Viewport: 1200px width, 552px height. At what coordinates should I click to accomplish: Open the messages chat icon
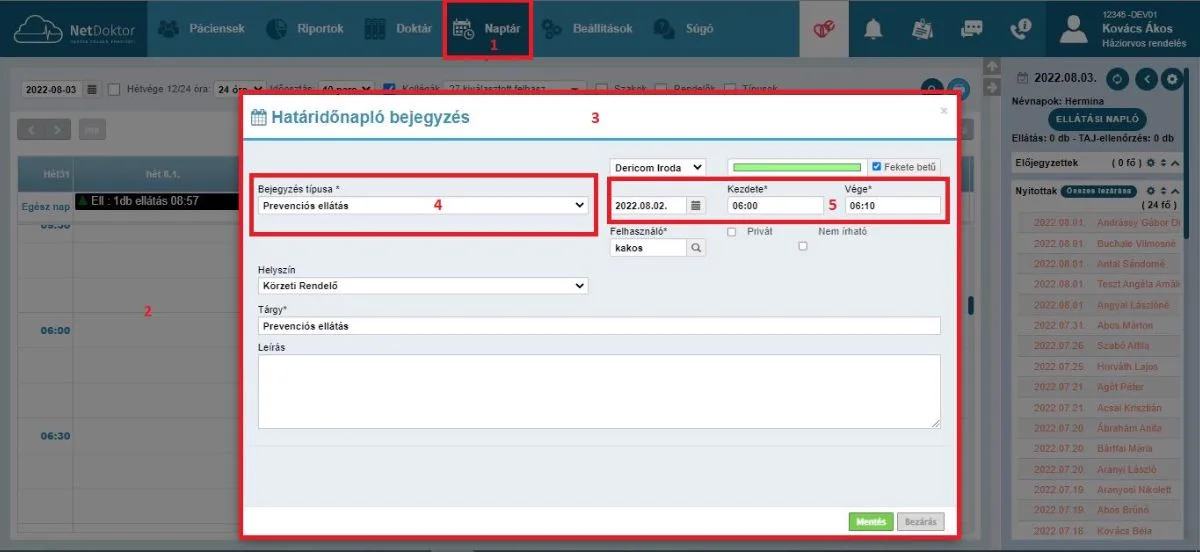(971, 29)
